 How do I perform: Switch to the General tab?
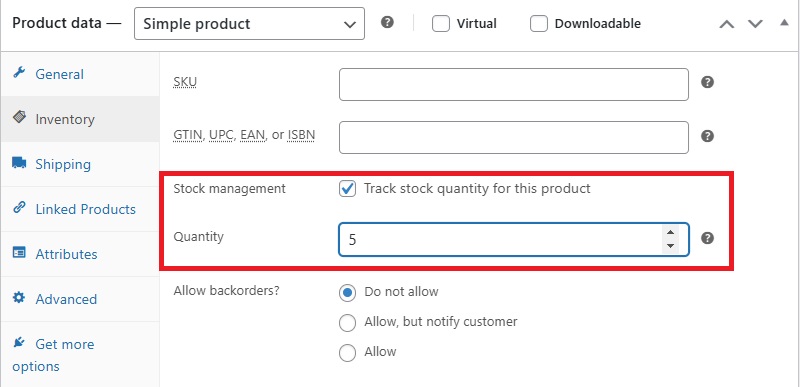[x=80, y=74]
